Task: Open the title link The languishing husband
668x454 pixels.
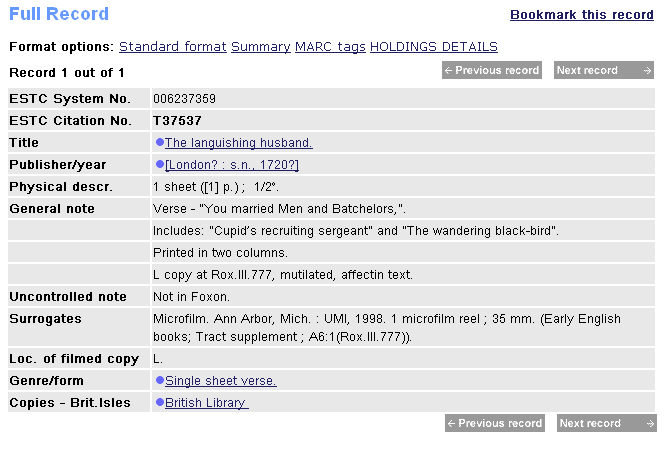Action: click(239, 142)
